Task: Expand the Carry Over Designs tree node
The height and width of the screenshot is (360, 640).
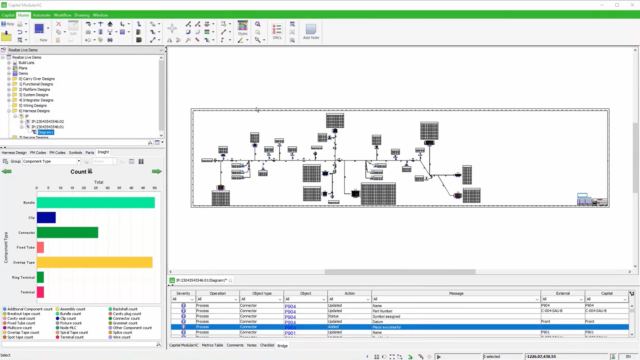Action: coord(9,79)
